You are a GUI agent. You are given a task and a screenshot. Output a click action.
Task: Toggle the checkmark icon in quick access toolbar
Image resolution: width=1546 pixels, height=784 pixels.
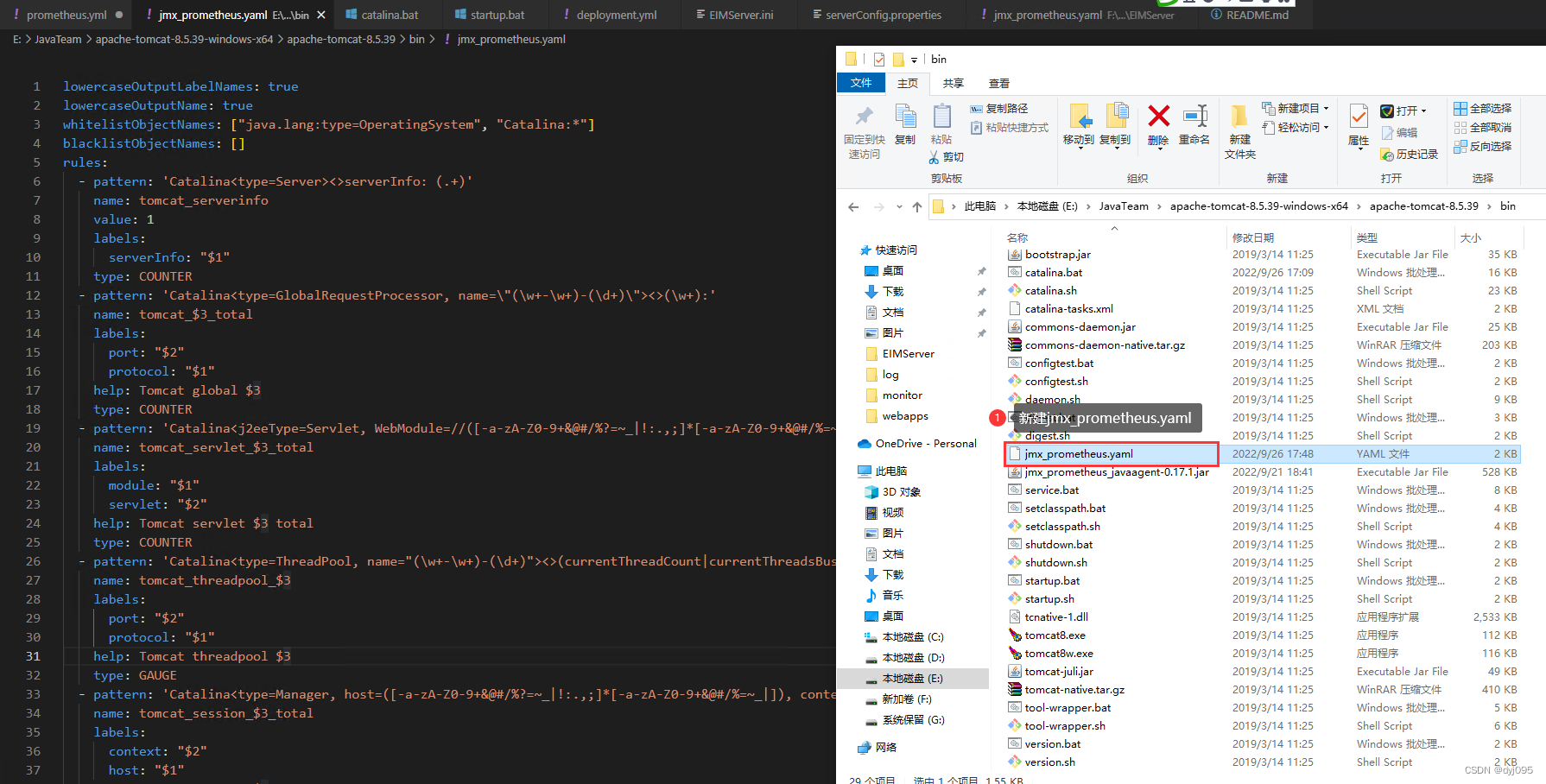(878, 59)
